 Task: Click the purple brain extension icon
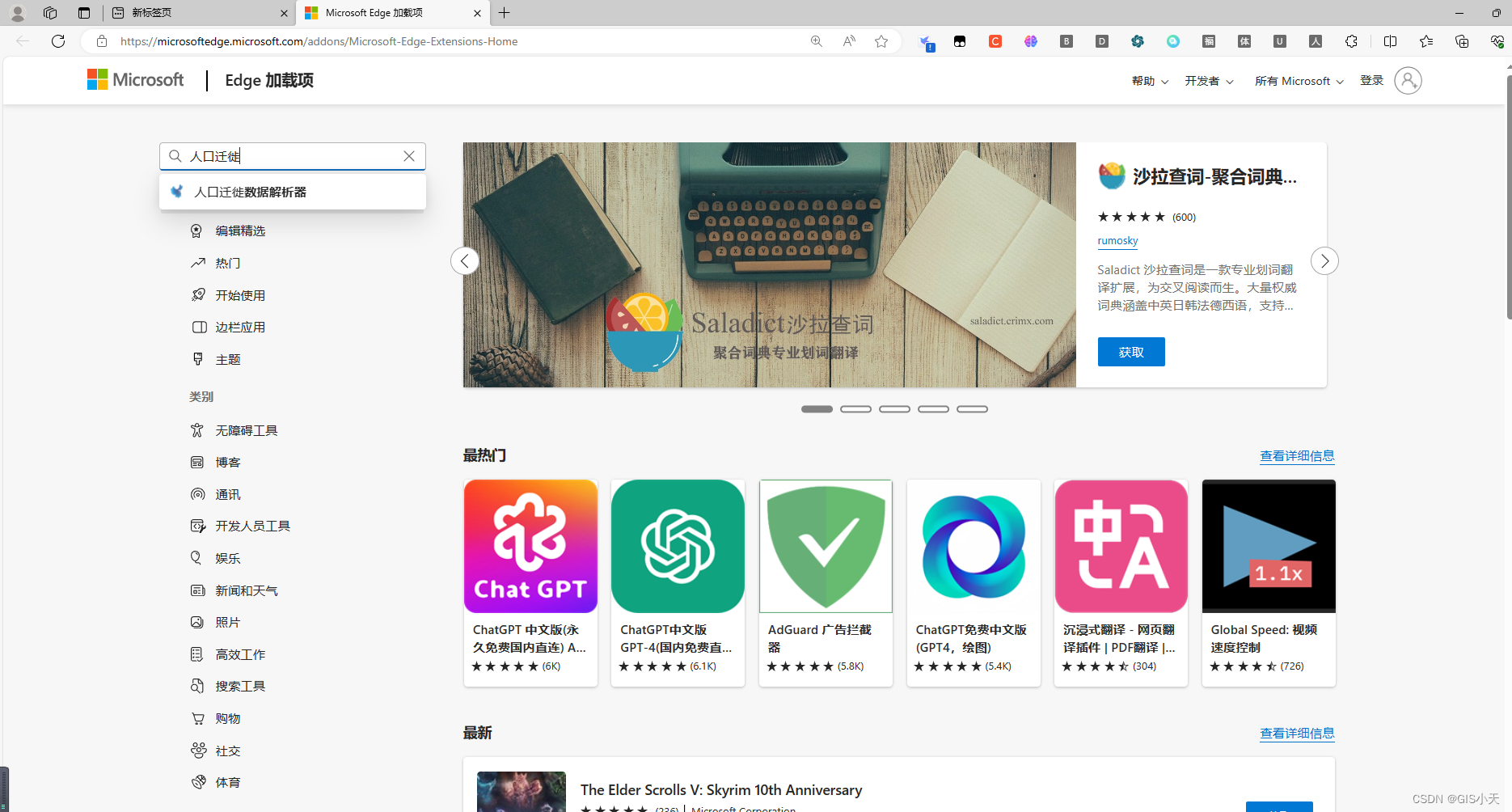[1031, 41]
